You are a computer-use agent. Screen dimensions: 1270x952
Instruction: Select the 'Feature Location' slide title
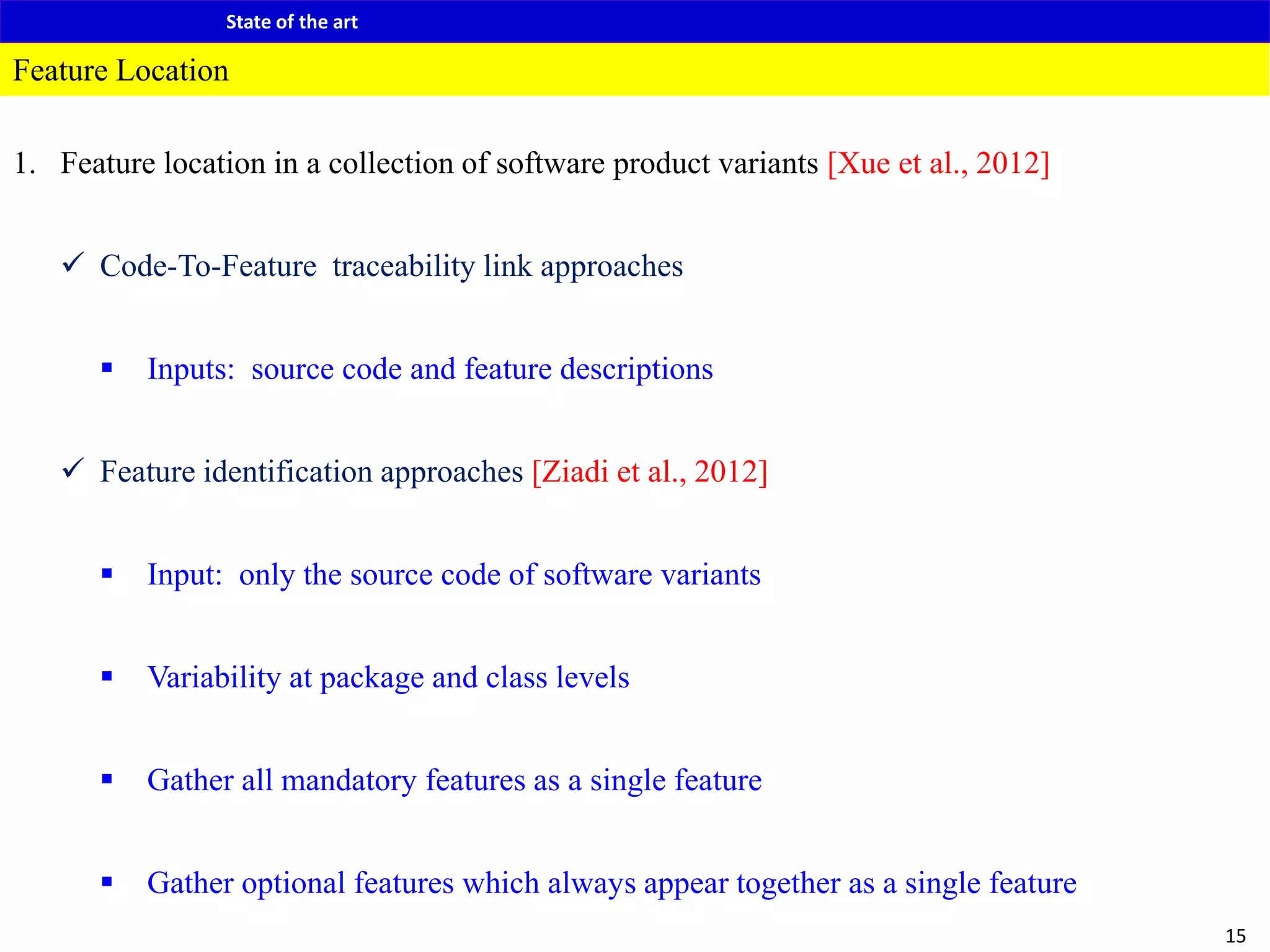click(121, 71)
